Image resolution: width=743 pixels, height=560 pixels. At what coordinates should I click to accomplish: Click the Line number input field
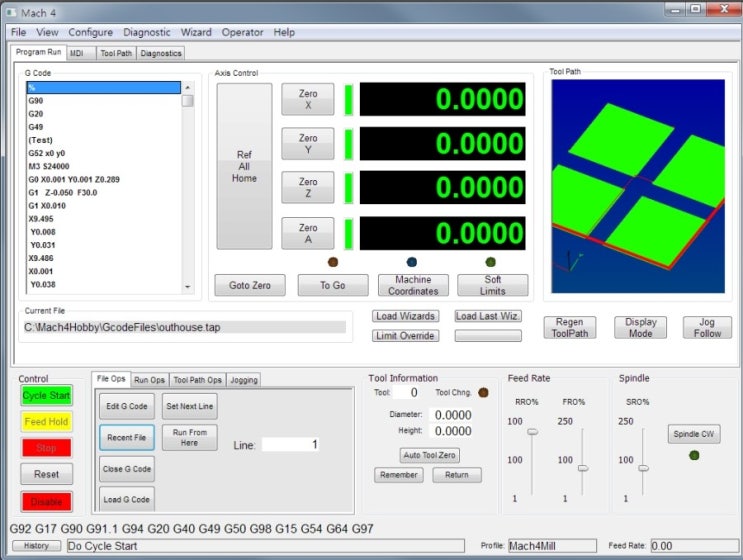point(290,444)
